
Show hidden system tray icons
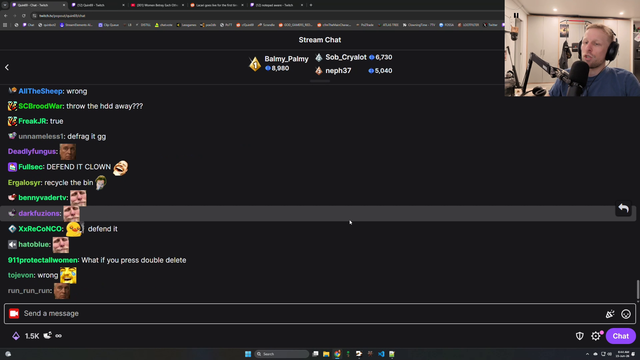(587, 354)
